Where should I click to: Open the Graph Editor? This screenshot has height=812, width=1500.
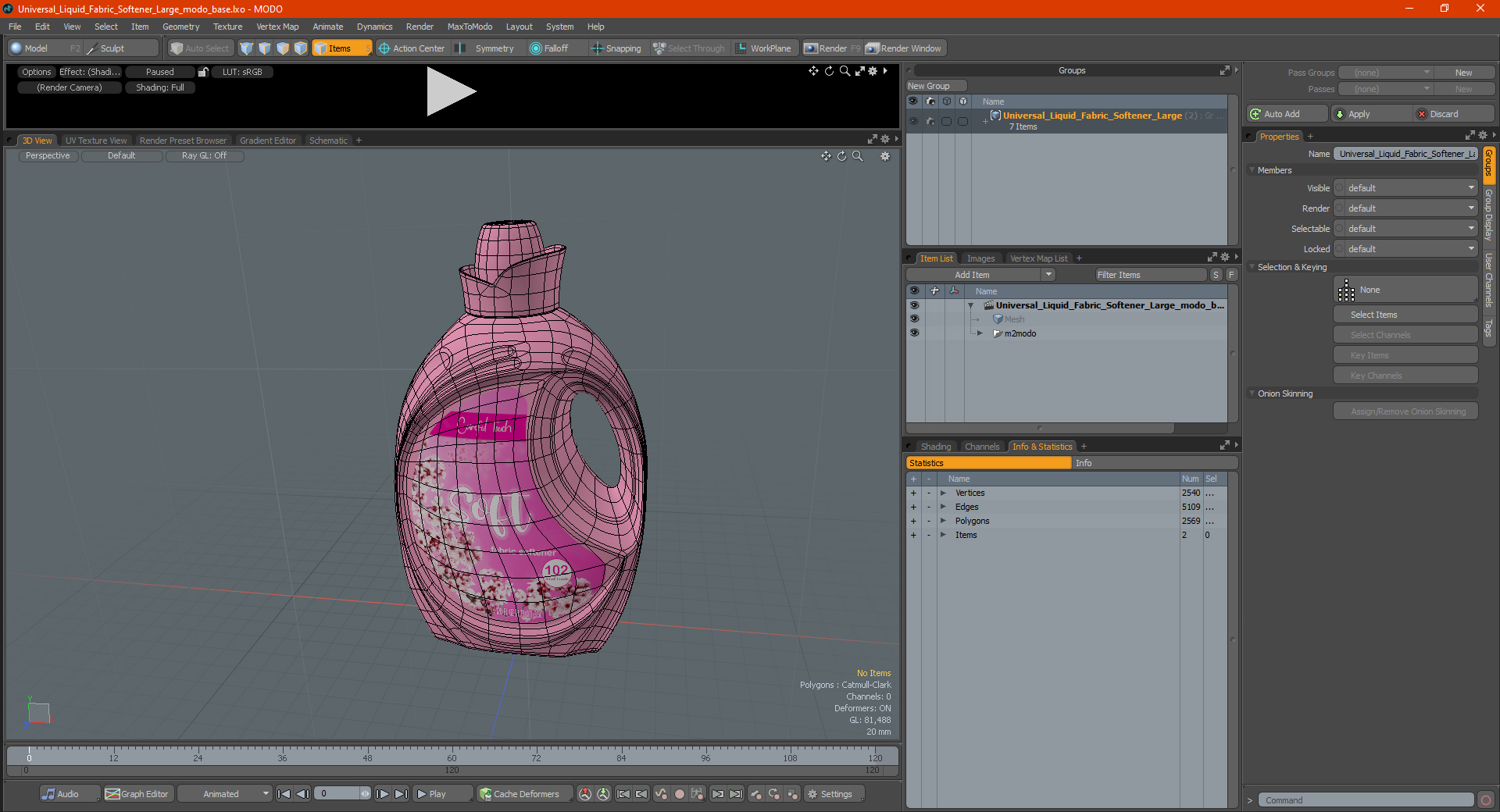point(137,794)
